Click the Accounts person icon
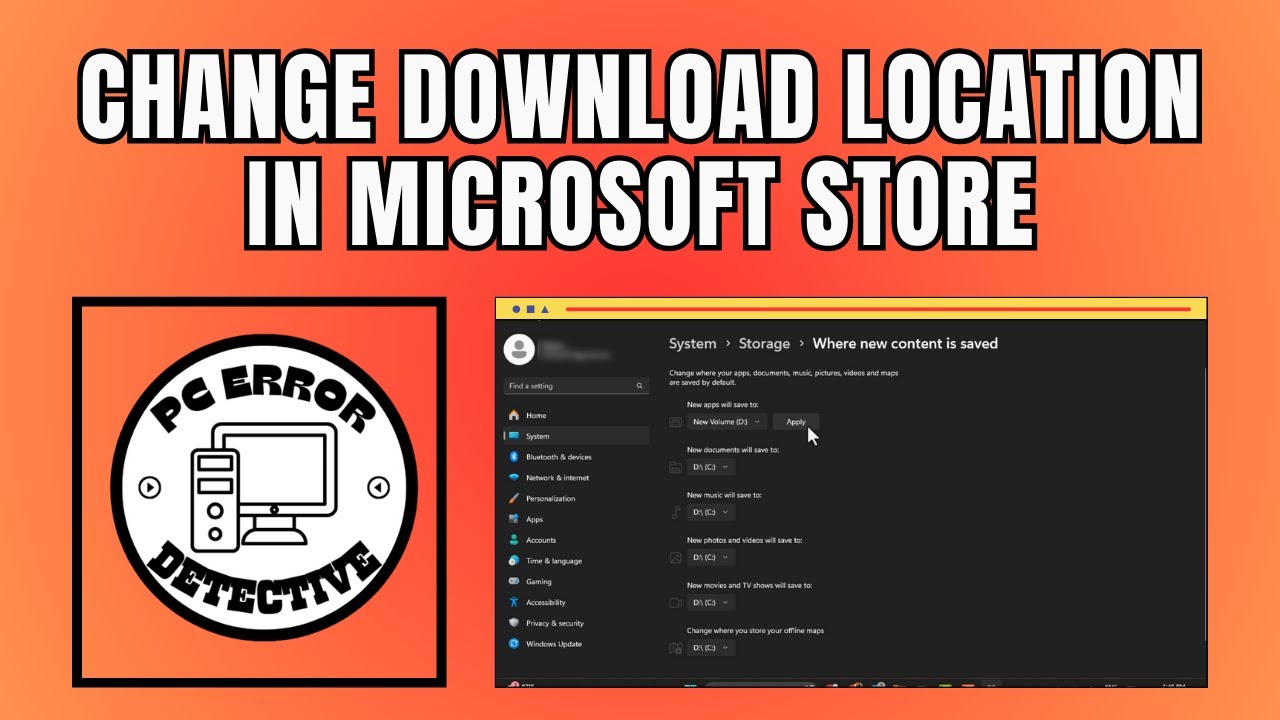 tap(514, 540)
